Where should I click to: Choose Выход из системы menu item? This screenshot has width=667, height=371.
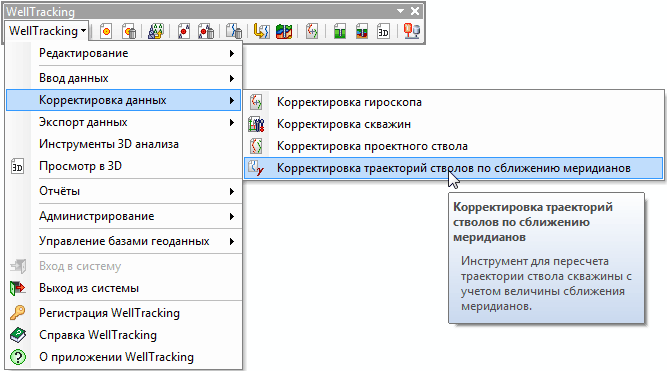tap(124, 288)
